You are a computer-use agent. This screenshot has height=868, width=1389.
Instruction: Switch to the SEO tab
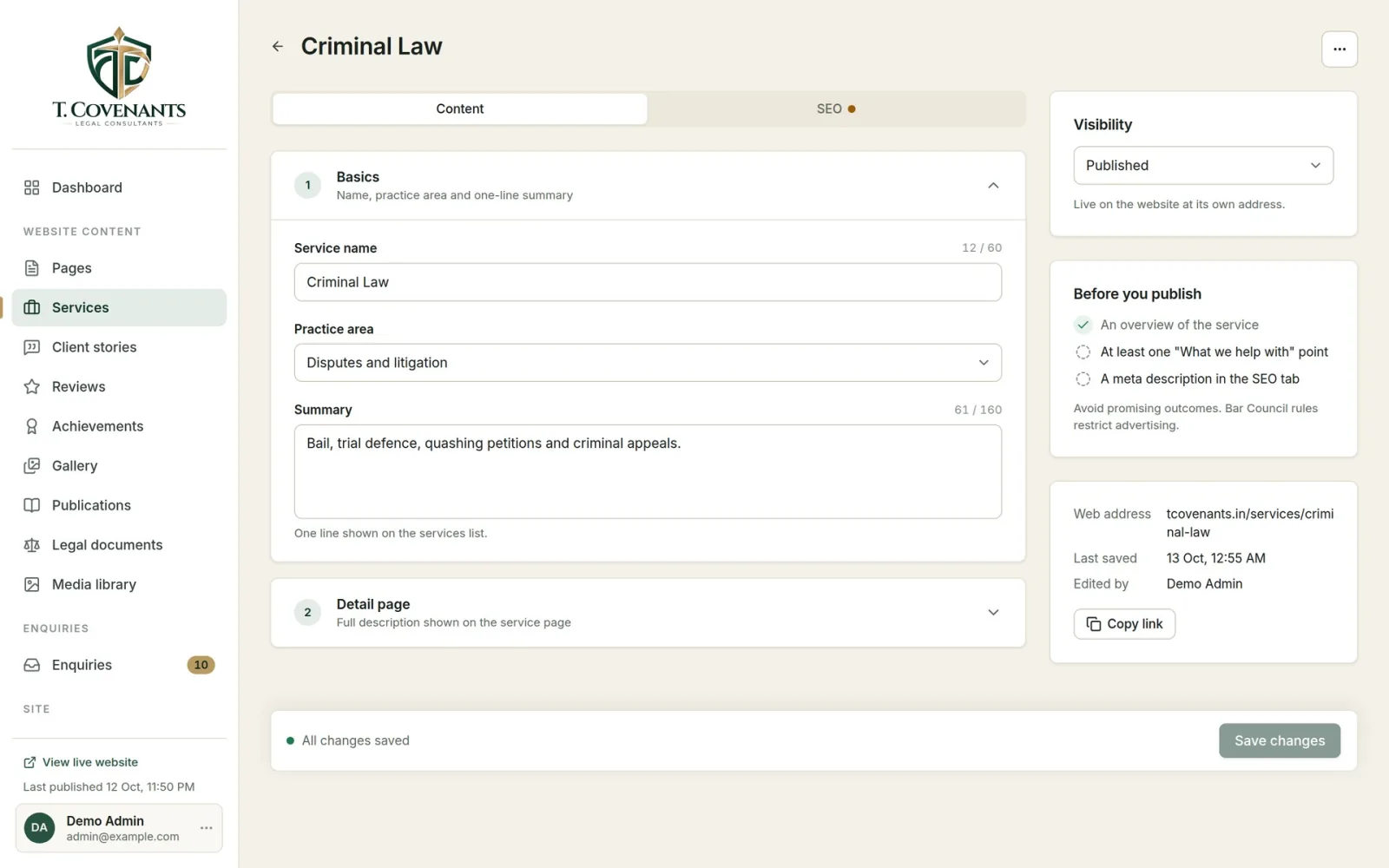click(836, 109)
